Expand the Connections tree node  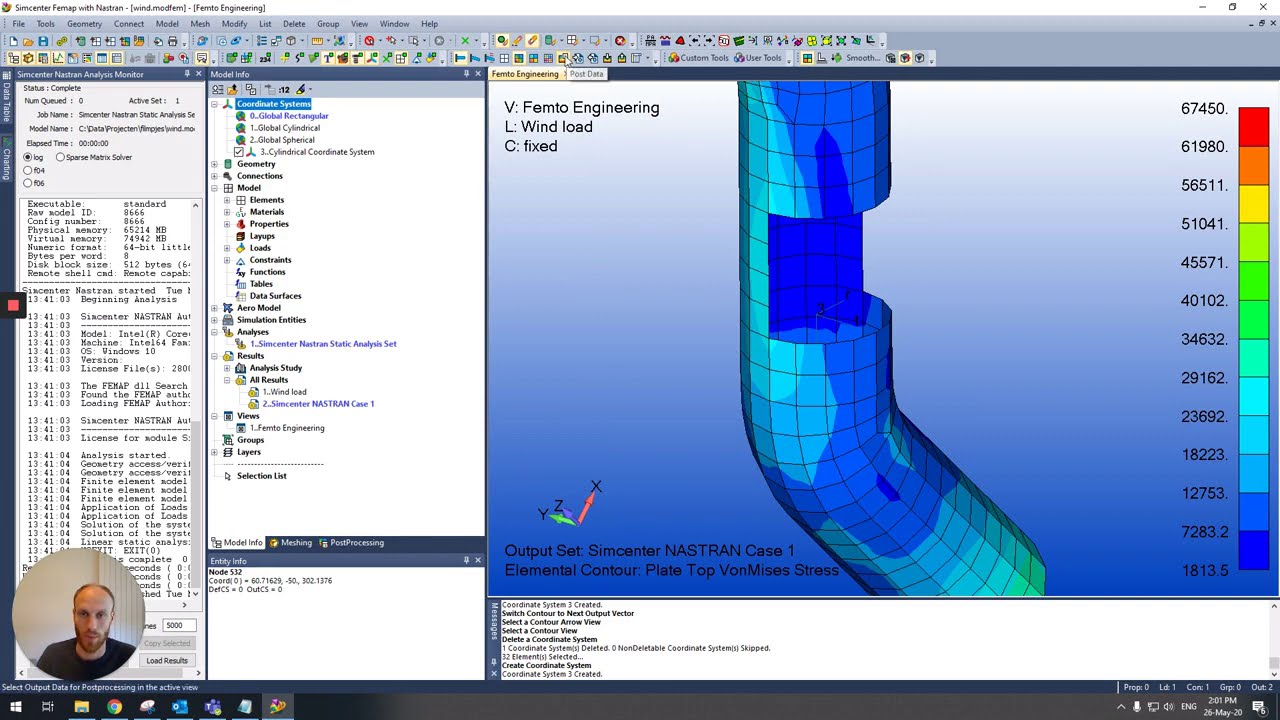pos(215,176)
